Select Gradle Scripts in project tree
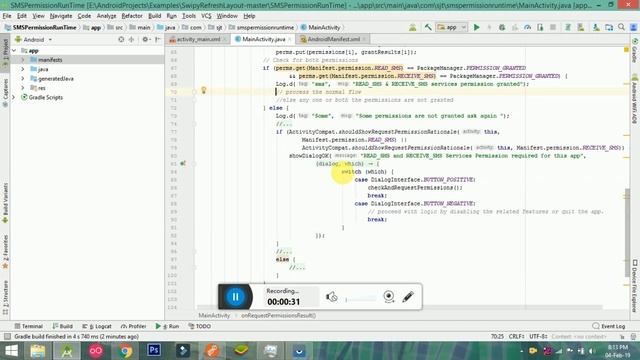Screen dimensions: 640x360 point(45,98)
